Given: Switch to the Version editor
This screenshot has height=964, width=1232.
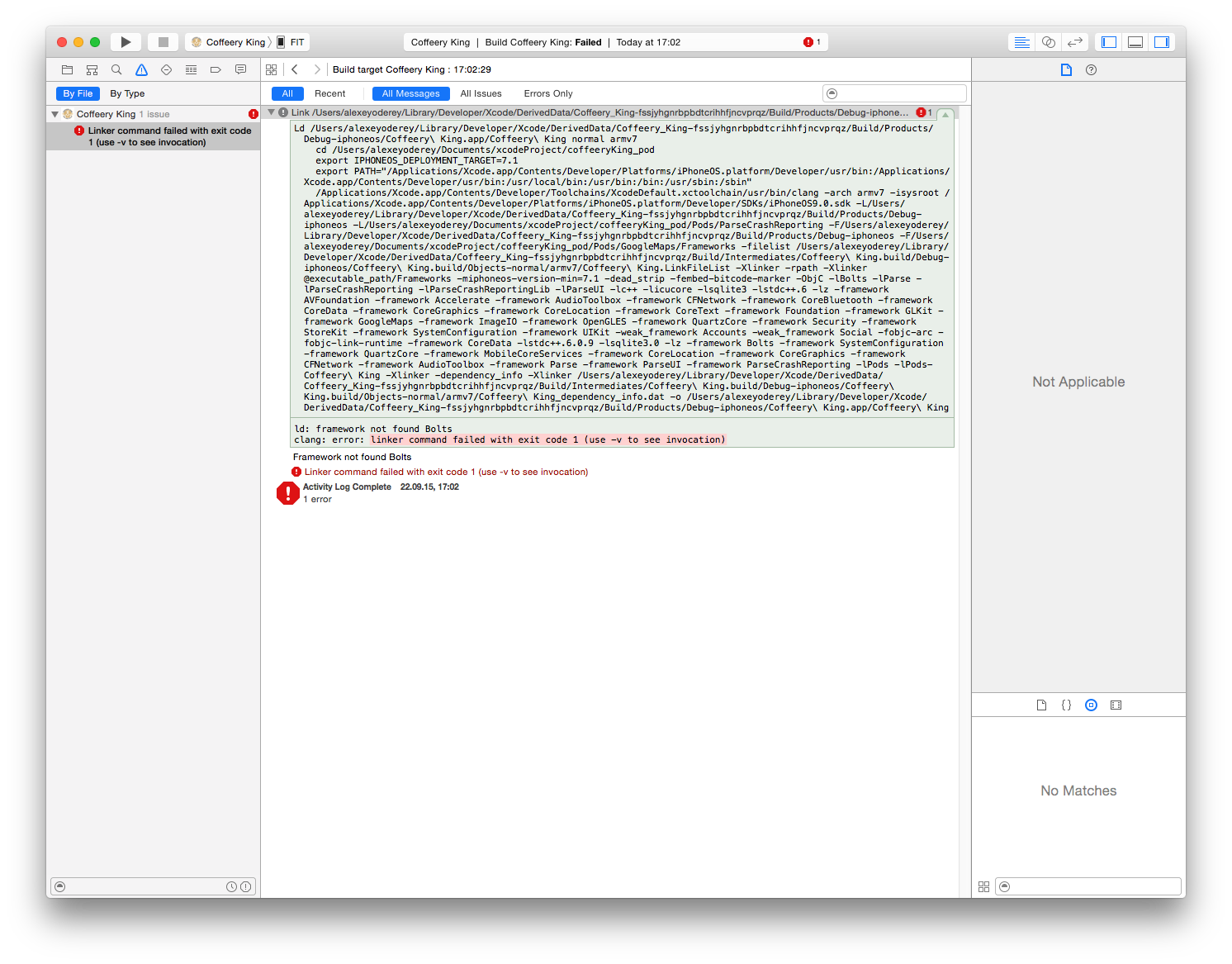Looking at the screenshot, I should click(x=1074, y=42).
